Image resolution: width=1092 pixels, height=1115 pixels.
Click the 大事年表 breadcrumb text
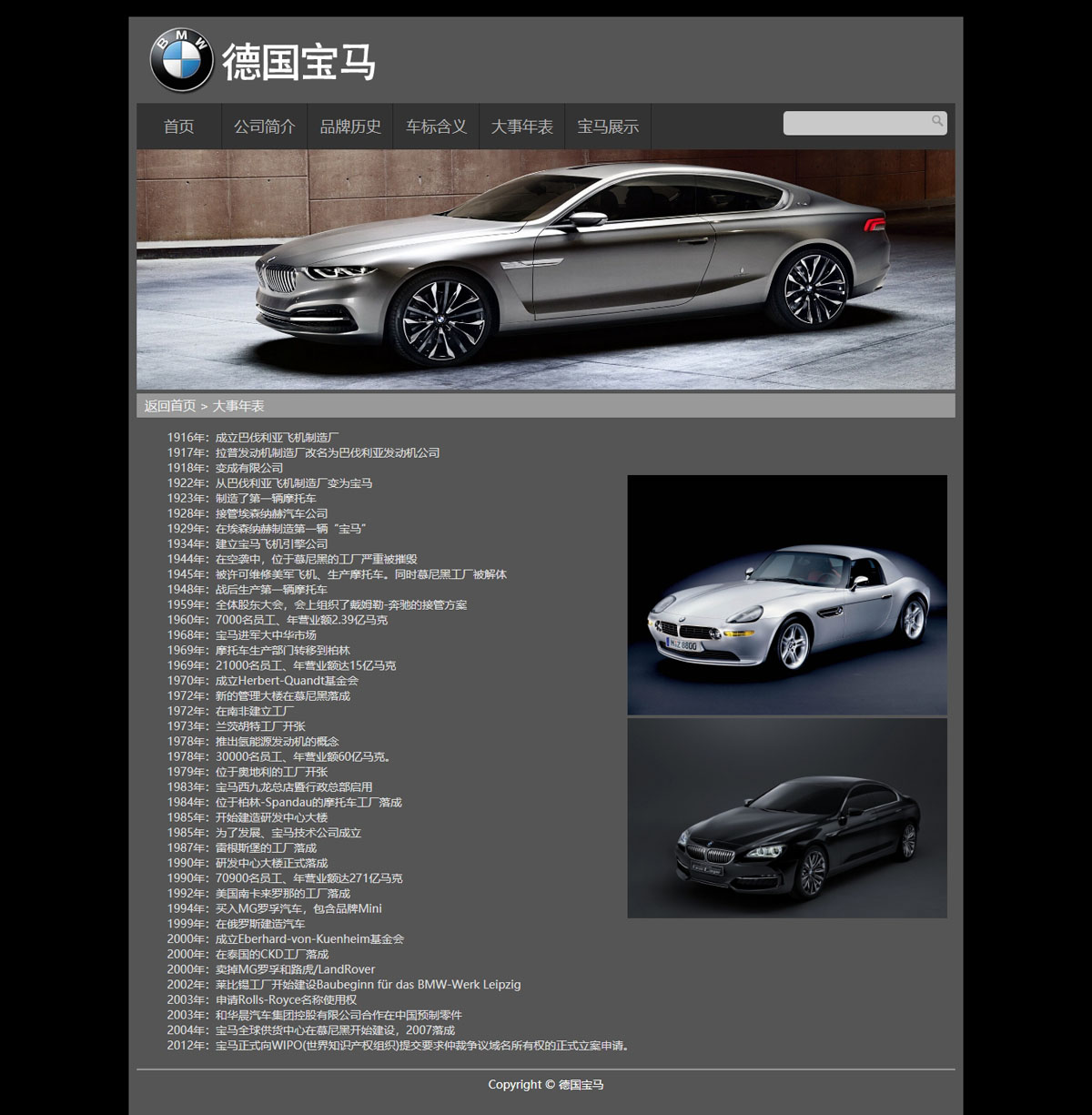tap(238, 406)
